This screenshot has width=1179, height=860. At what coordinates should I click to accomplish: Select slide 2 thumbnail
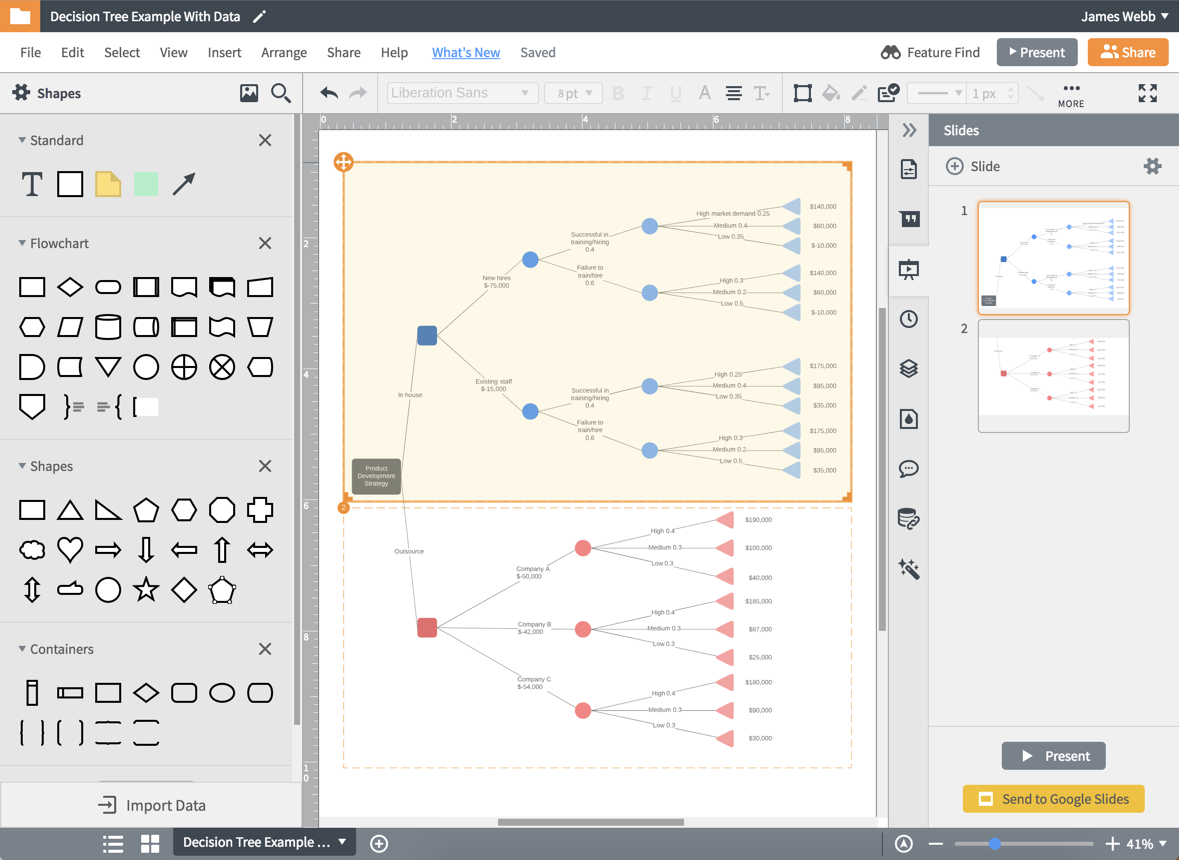point(1053,376)
